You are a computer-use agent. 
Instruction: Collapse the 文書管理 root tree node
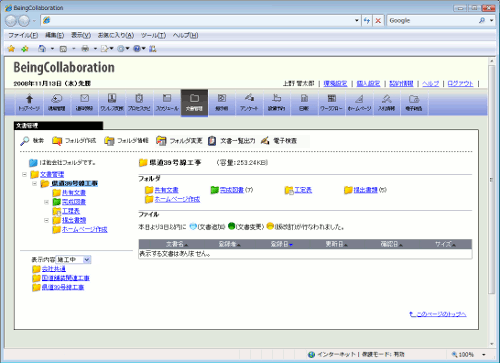[24, 174]
